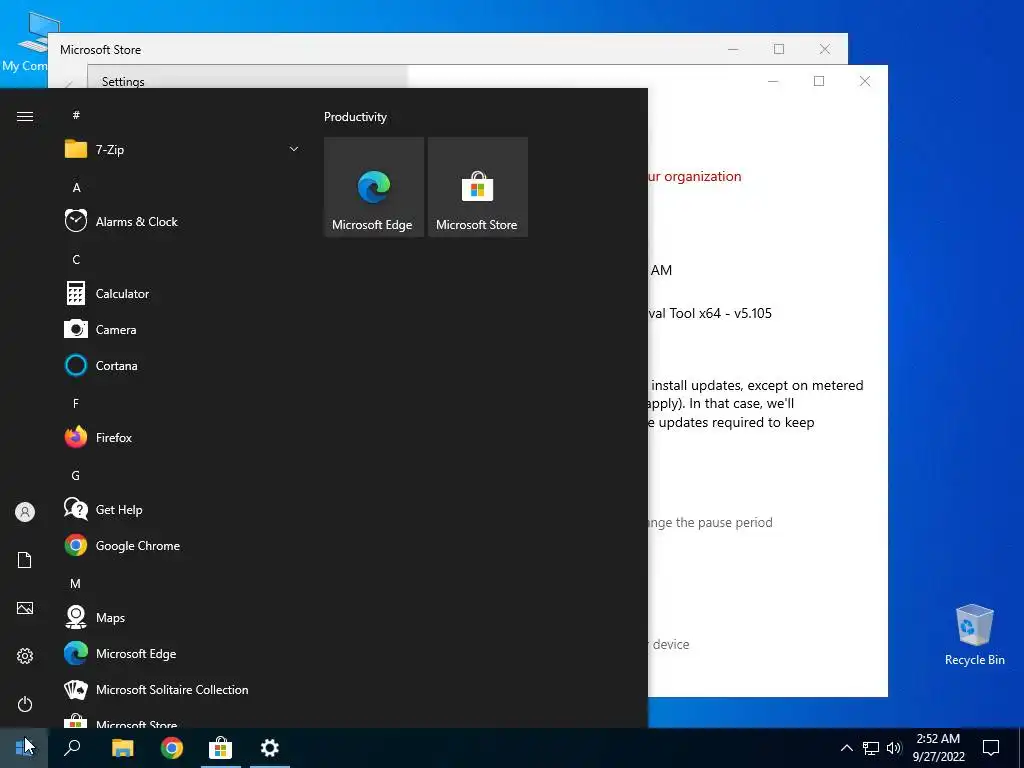Screen dimensions: 1024x768
Task: Select the Productivity group header
Action: point(355,117)
